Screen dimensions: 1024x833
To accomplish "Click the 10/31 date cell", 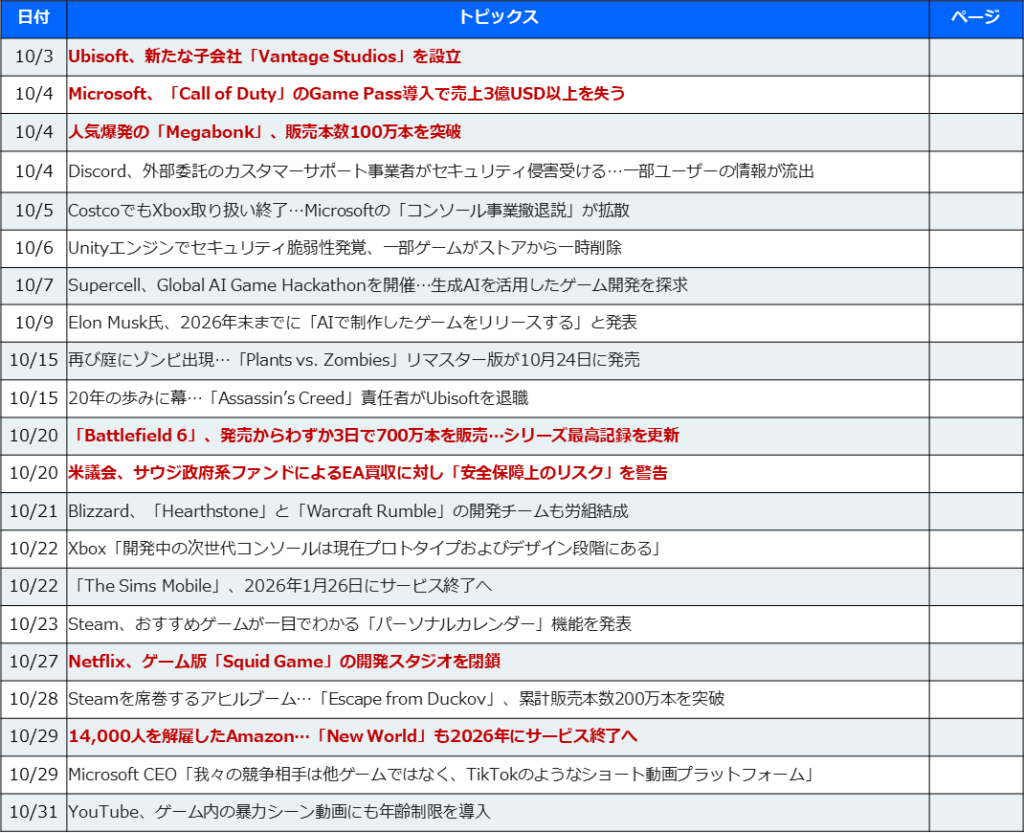I will pyautogui.click(x=33, y=812).
